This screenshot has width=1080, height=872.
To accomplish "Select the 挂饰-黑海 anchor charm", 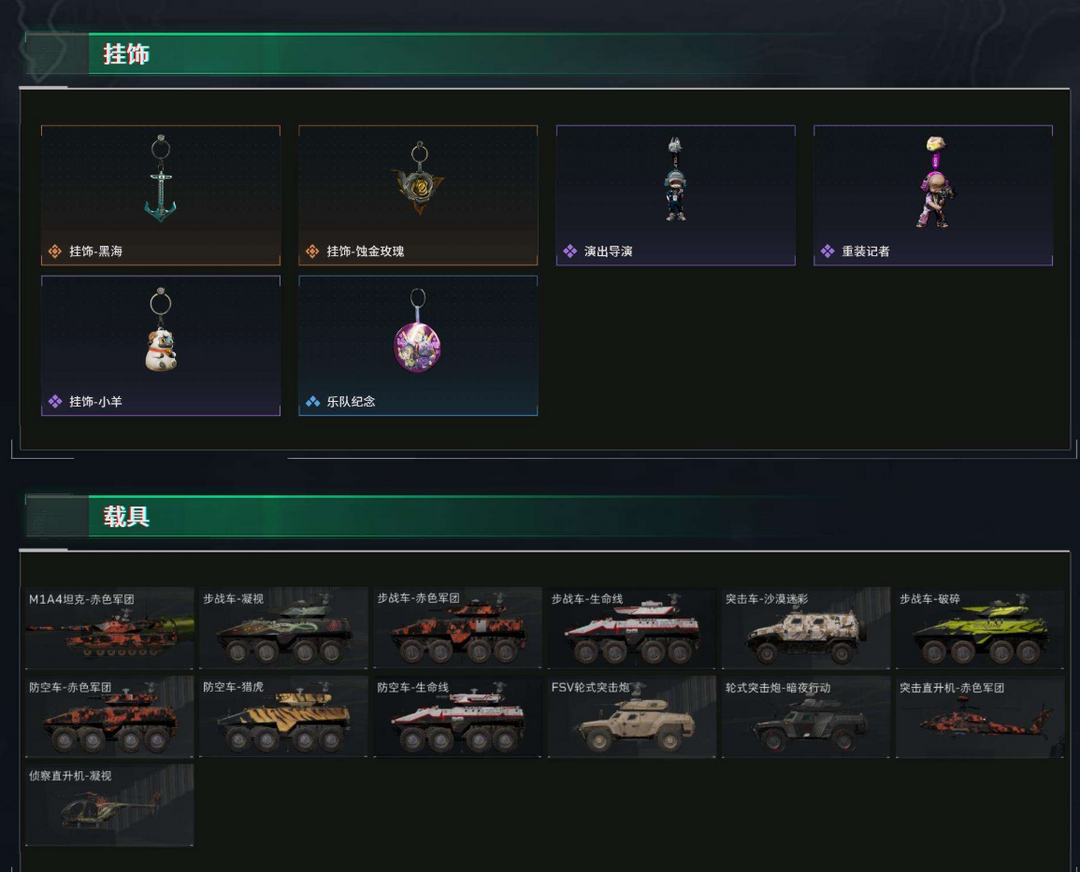I will [x=160, y=195].
